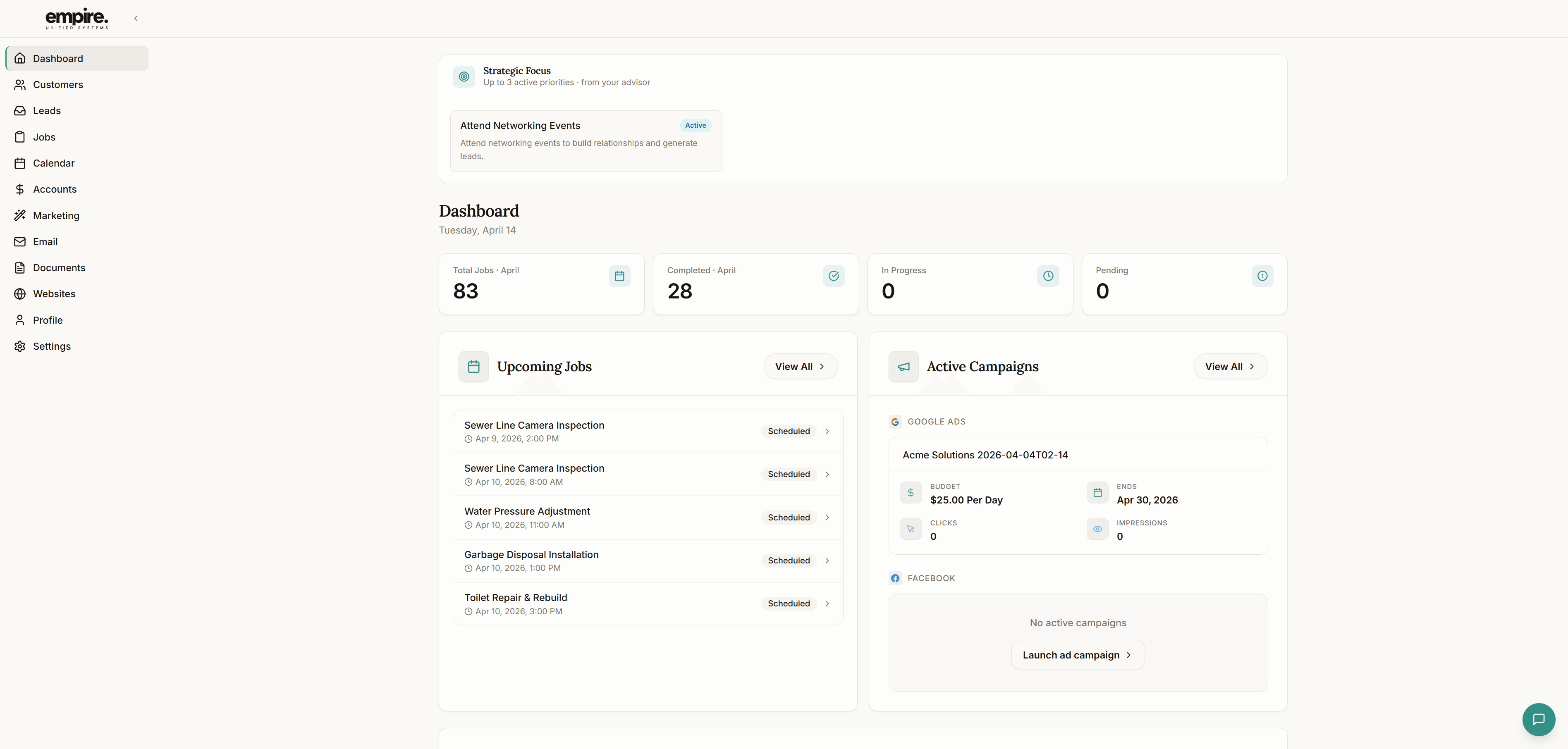View all active campaigns

[x=1231, y=366]
